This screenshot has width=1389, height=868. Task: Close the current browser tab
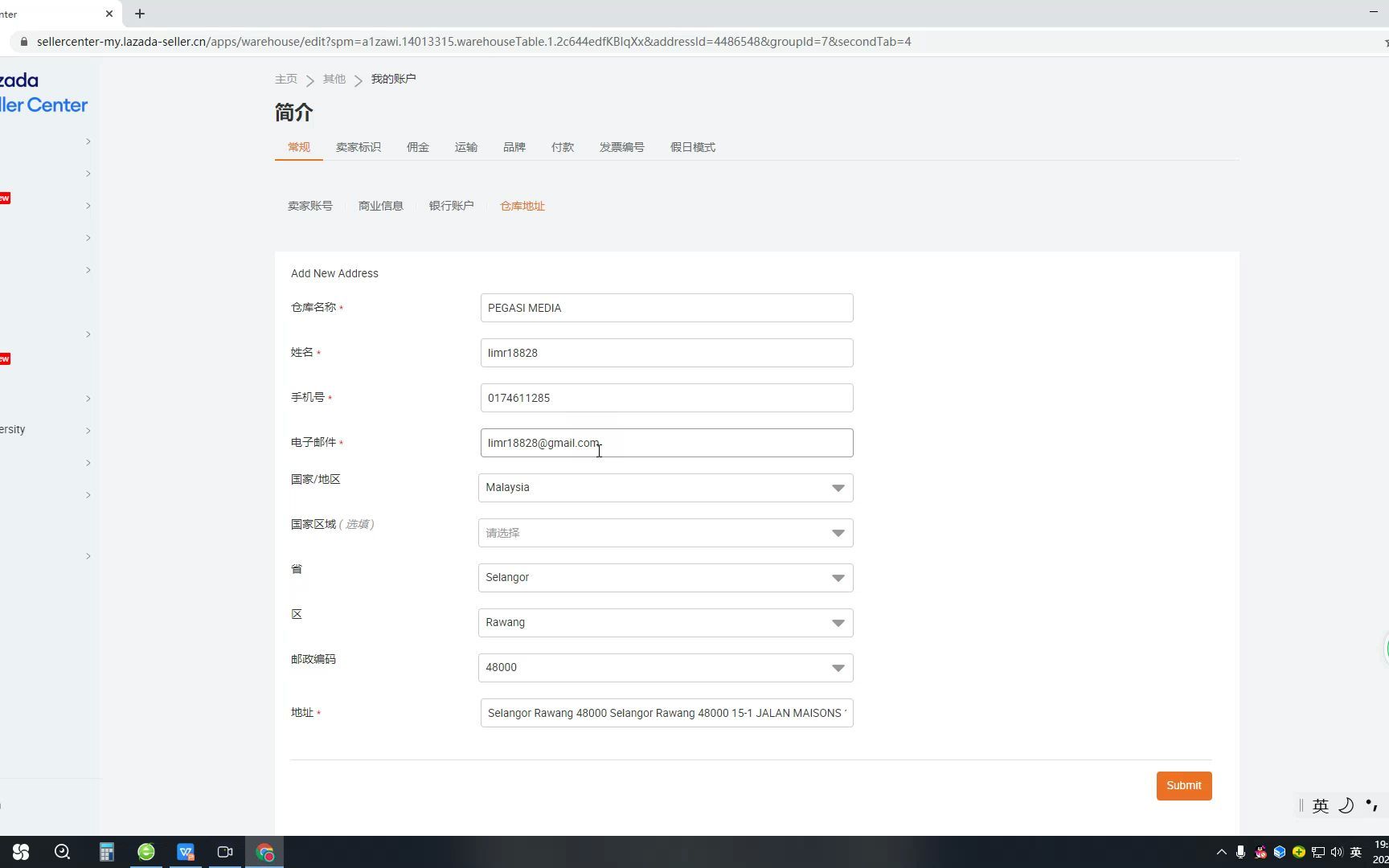[109, 14]
